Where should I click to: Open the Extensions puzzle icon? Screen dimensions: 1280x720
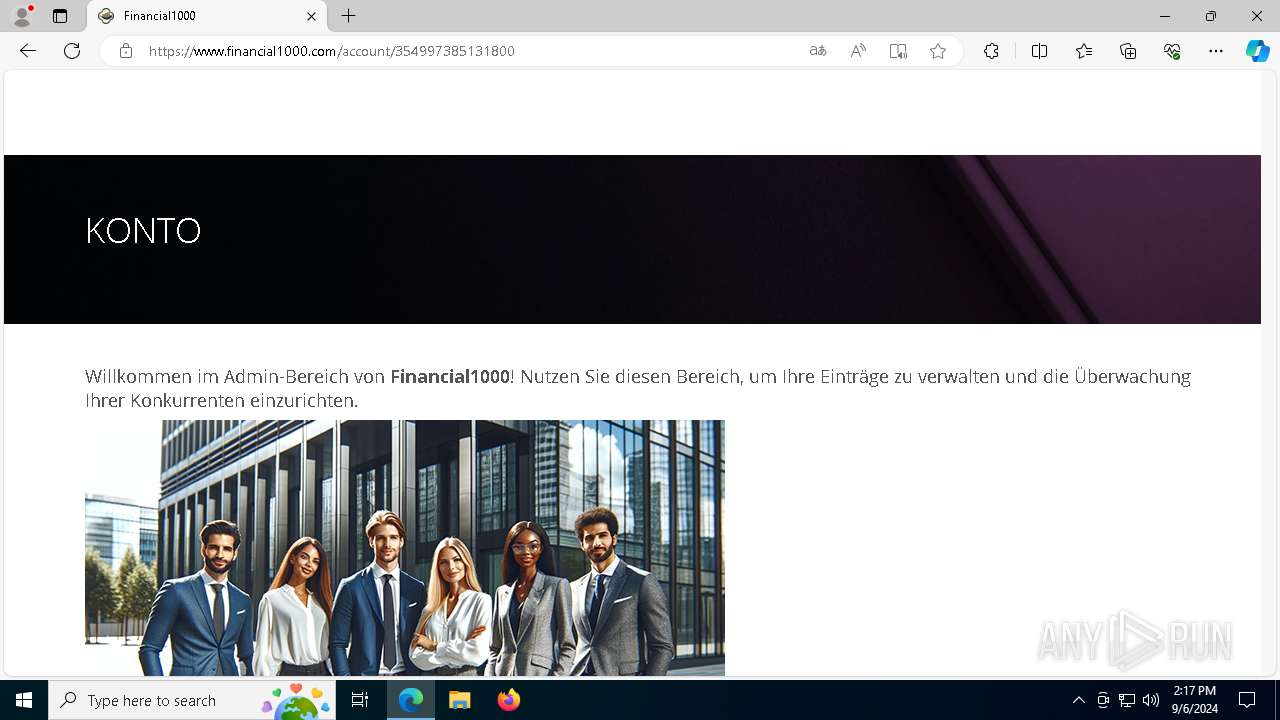click(x=991, y=51)
